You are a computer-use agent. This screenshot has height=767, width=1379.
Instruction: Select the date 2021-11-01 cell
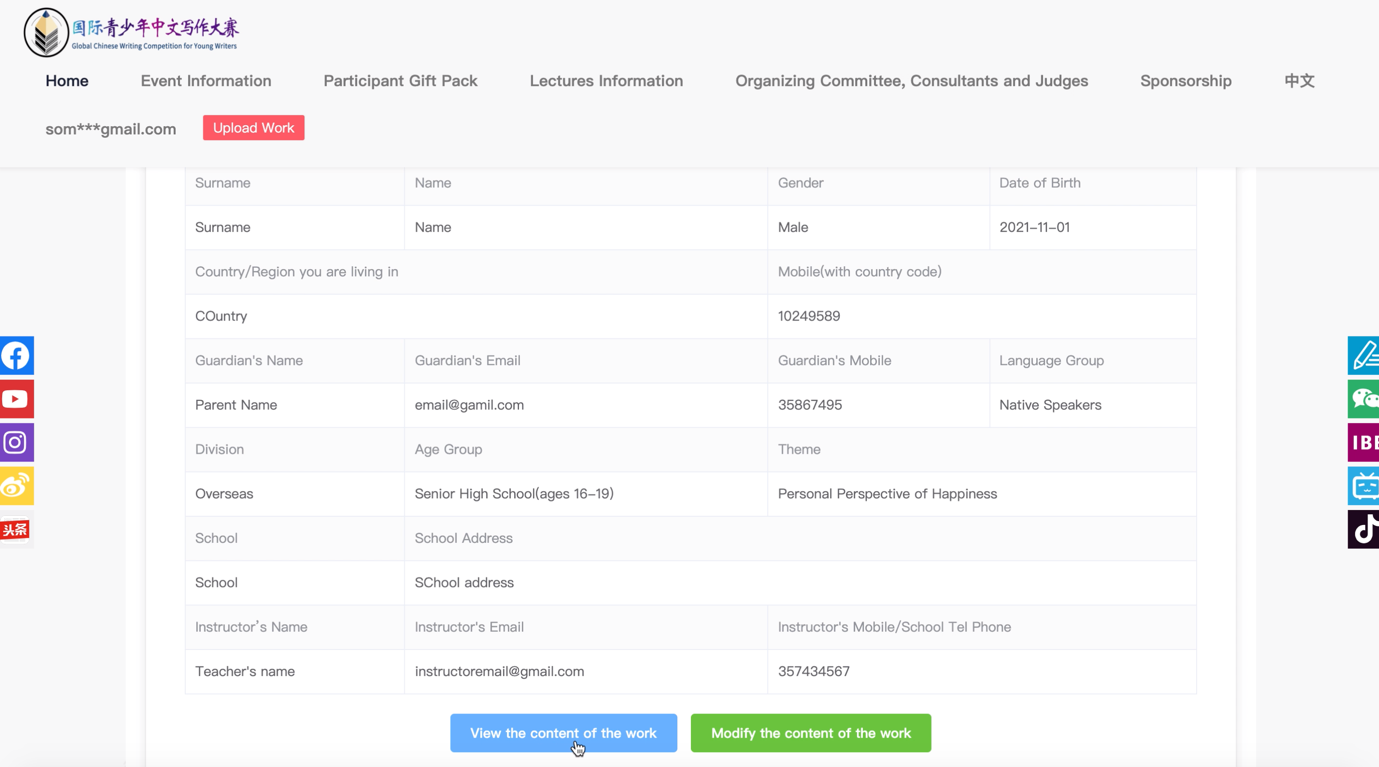[1093, 227]
